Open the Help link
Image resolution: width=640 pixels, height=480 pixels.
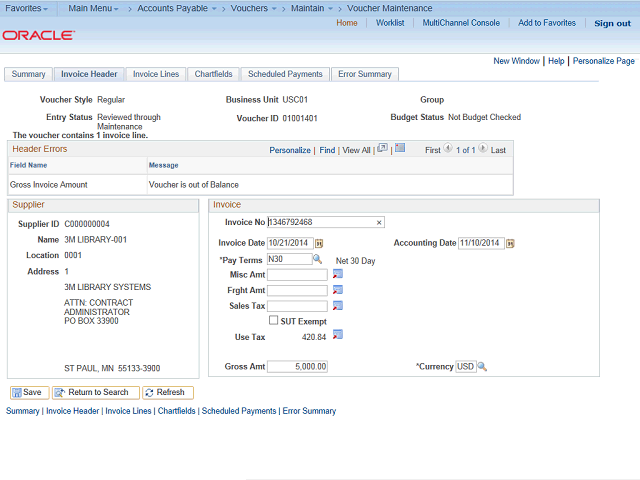coord(556,61)
